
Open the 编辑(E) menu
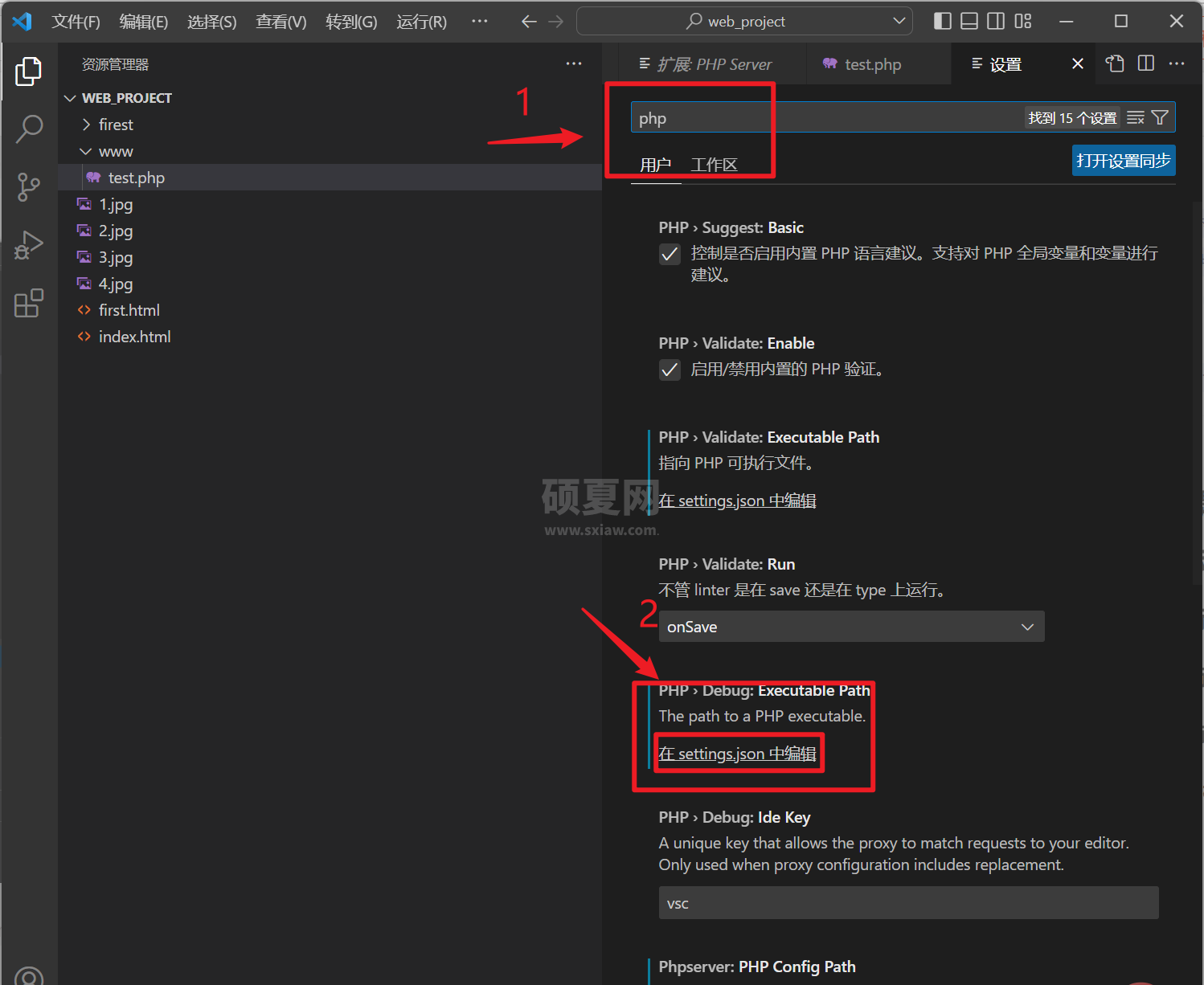pos(144,22)
